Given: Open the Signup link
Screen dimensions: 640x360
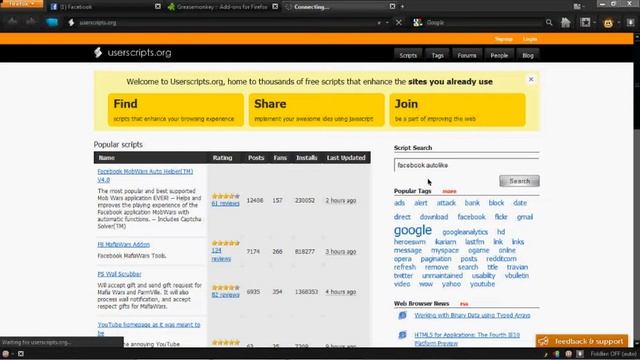Looking at the screenshot, I should point(504,39).
